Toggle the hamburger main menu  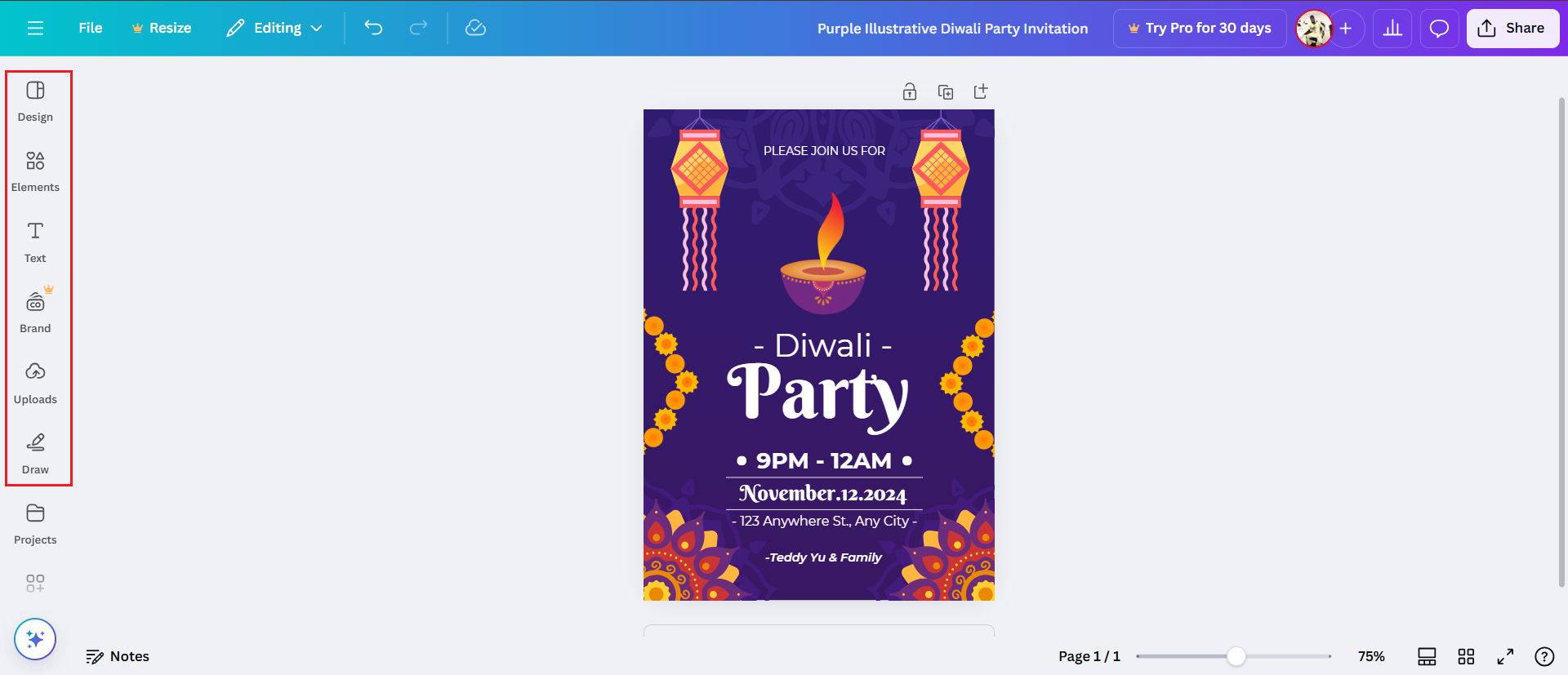click(35, 28)
